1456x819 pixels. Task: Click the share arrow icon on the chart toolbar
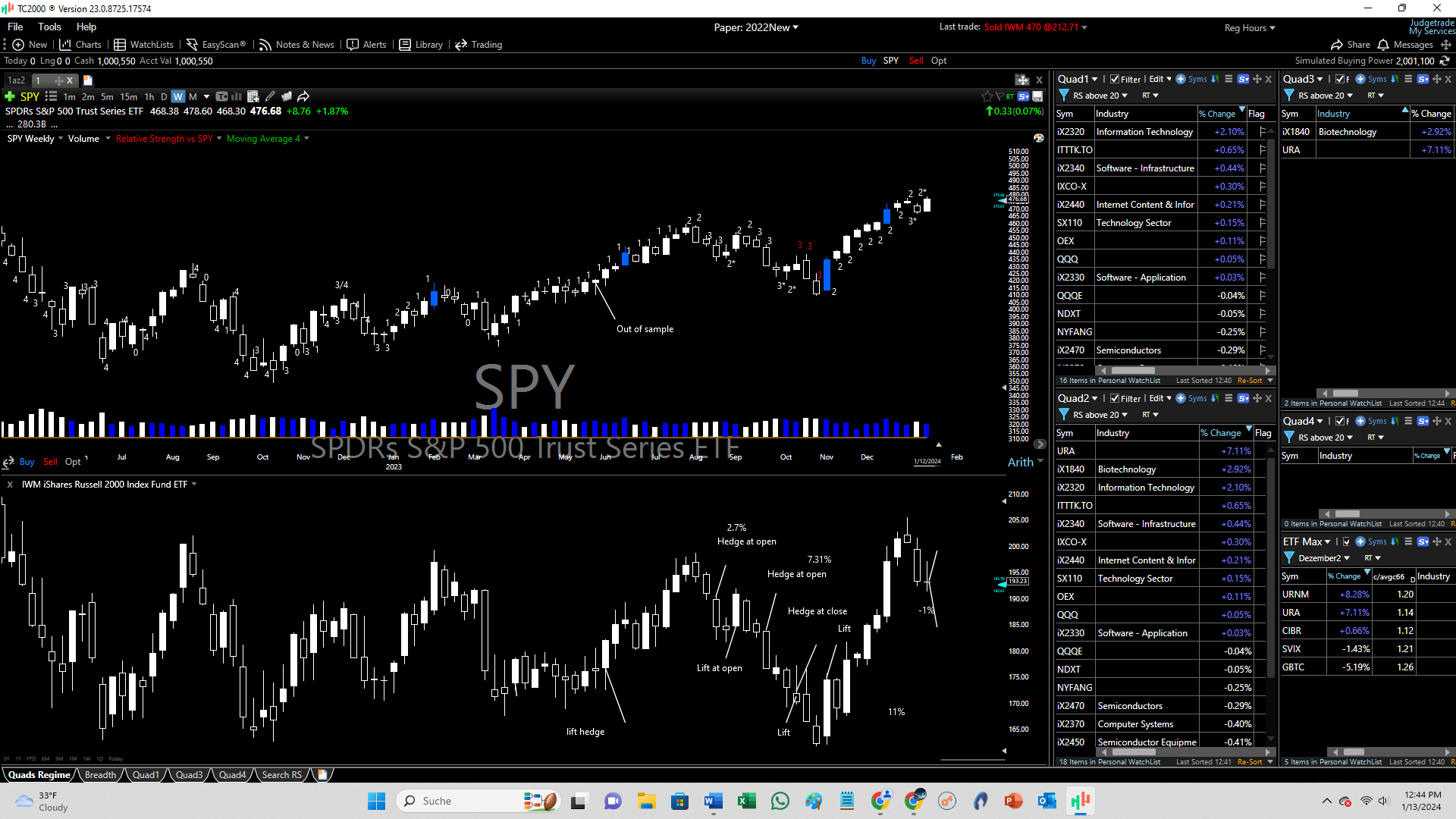pos(303,96)
